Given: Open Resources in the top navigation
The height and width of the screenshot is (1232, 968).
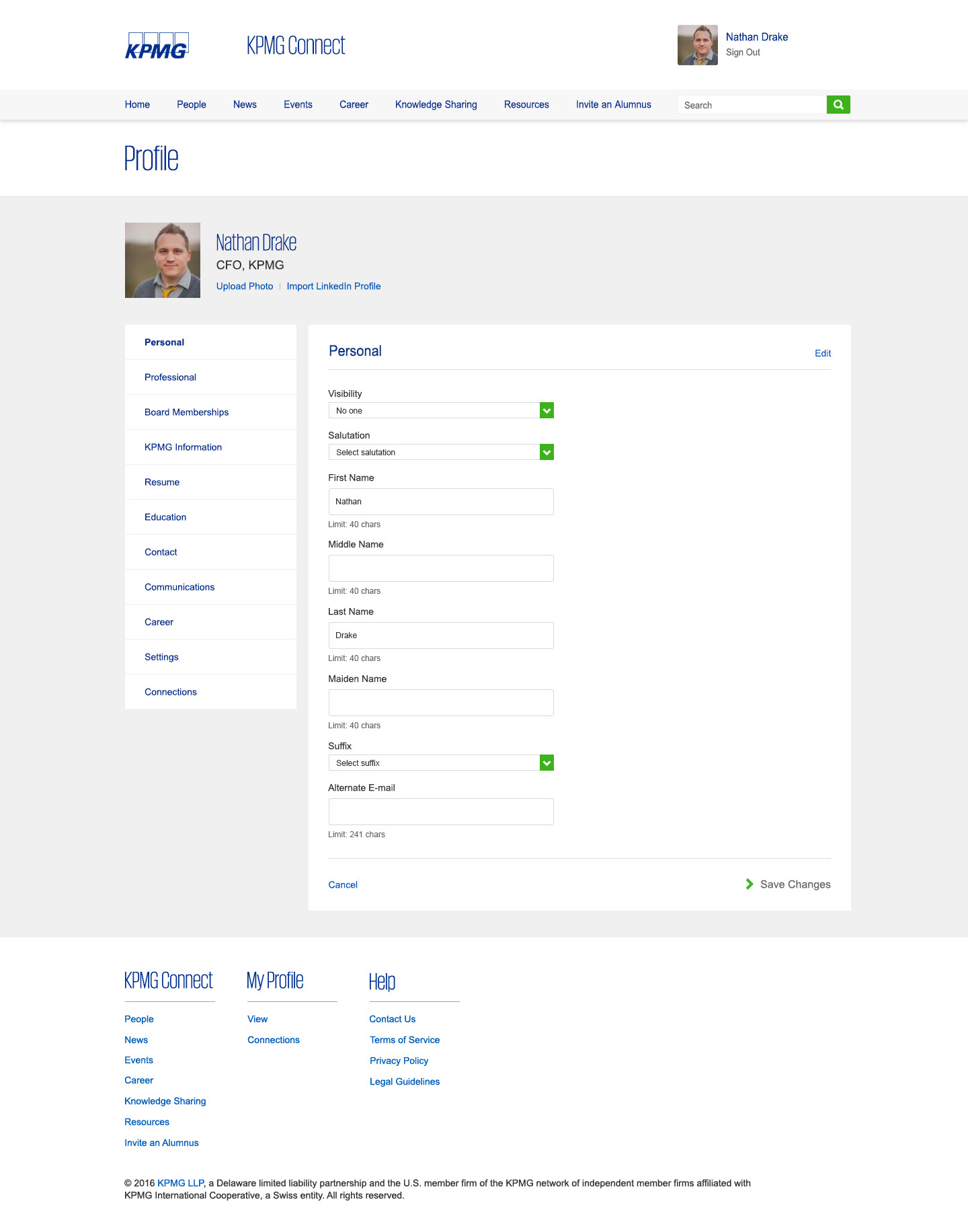Looking at the screenshot, I should point(526,104).
